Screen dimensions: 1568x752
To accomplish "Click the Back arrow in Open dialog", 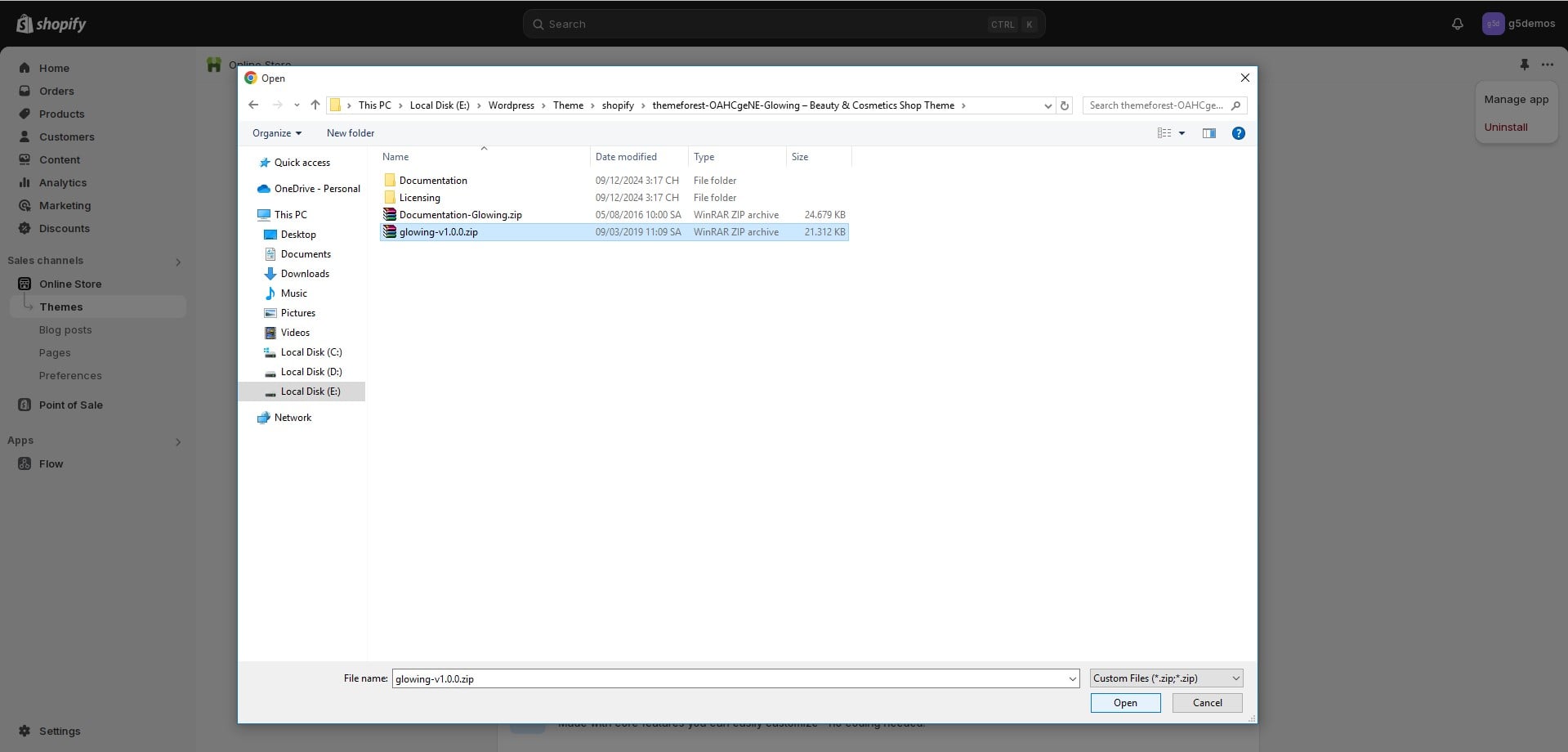I will pyautogui.click(x=253, y=105).
